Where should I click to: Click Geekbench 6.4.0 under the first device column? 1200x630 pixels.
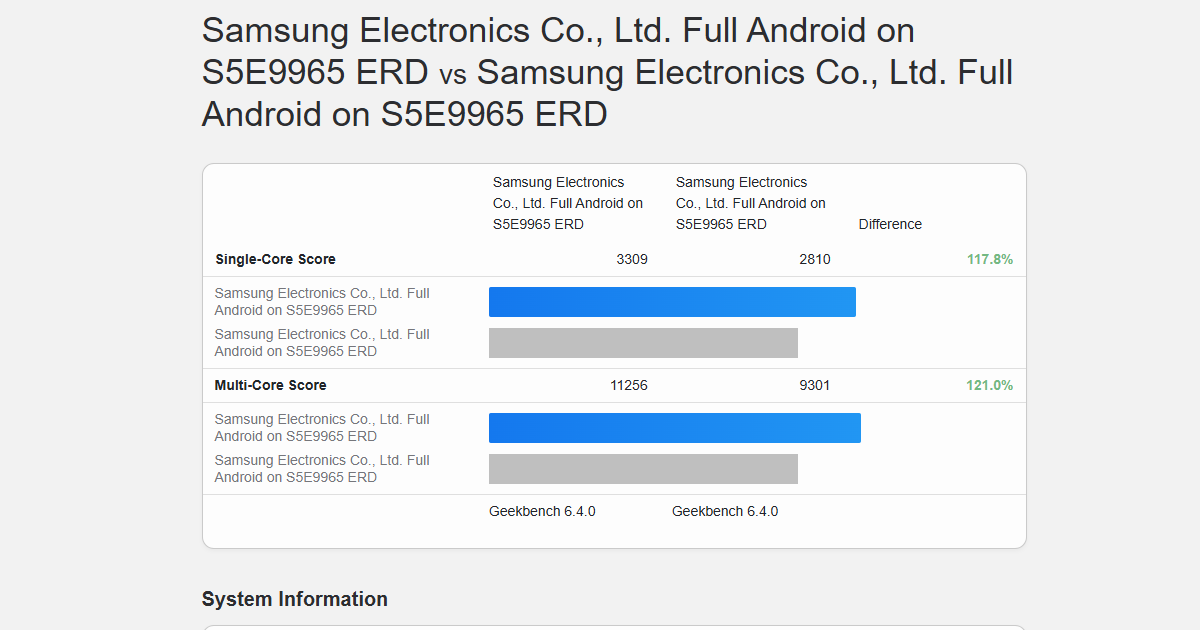[542, 511]
